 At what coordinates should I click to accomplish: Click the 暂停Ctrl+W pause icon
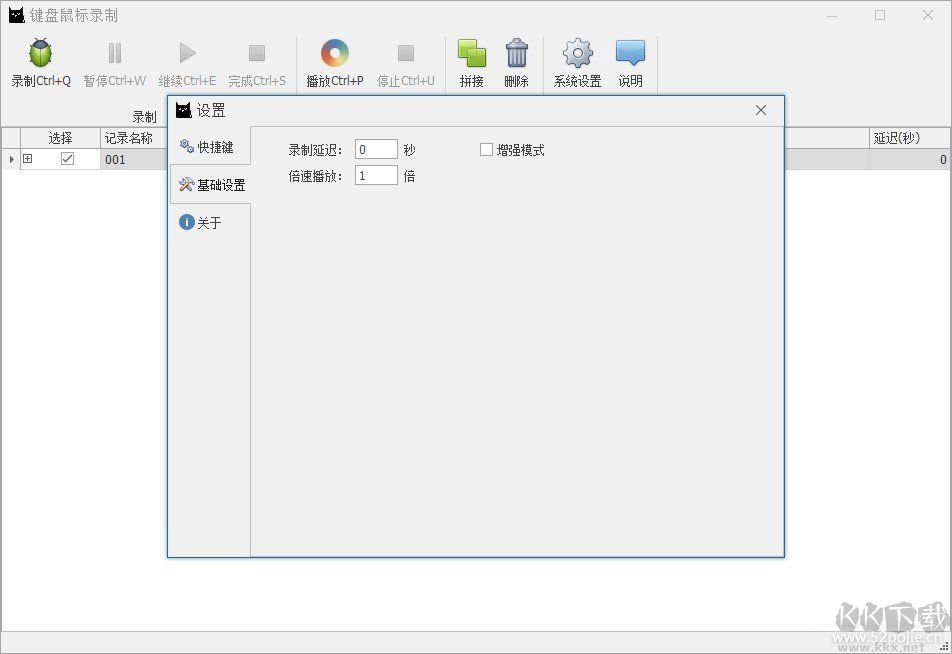click(x=113, y=54)
